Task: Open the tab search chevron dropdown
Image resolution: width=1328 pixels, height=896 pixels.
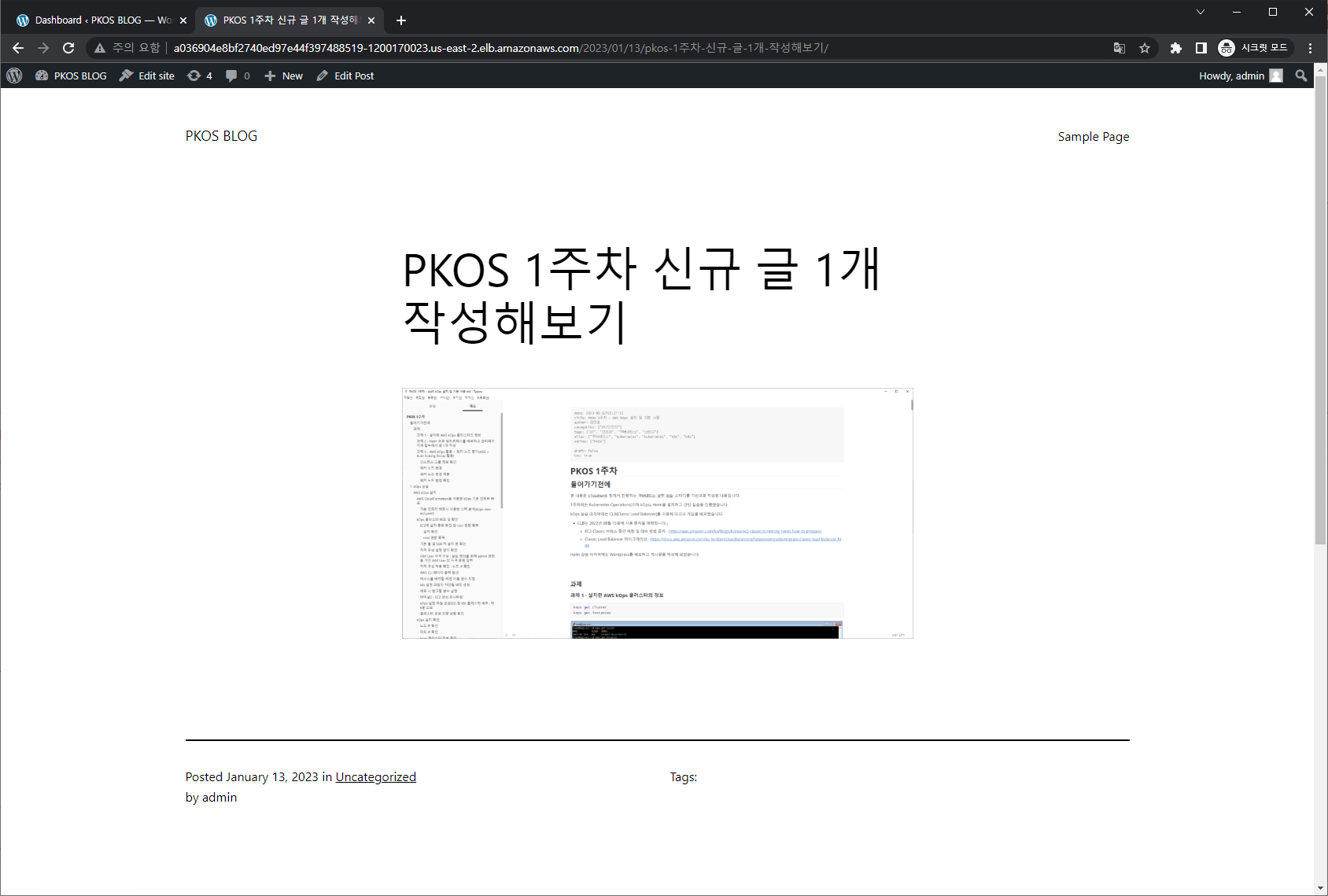Action: coord(1201,12)
